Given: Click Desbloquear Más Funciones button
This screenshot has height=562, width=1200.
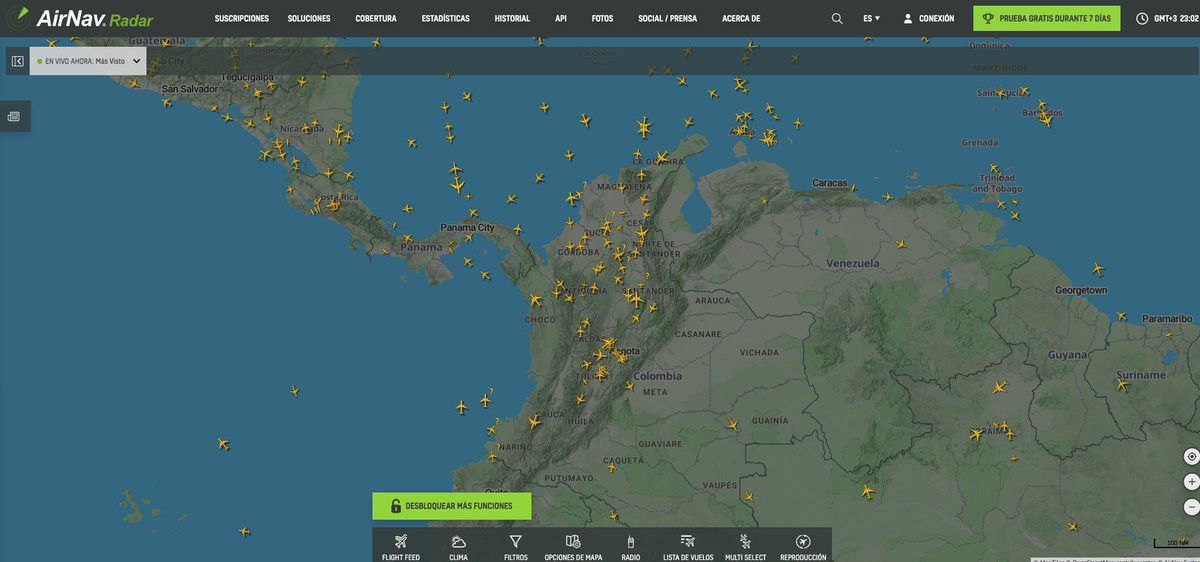Looking at the screenshot, I should click(452, 506).
